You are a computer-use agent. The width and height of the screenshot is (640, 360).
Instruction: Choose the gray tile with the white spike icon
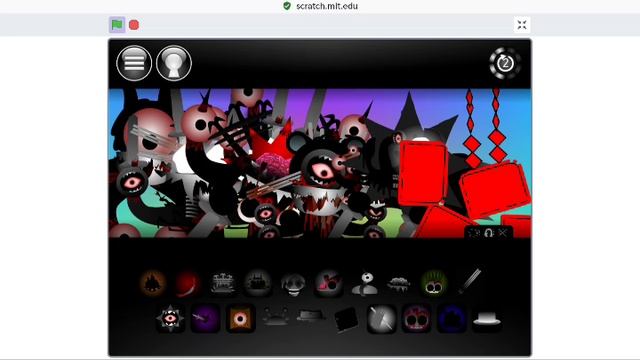(x=381, y=318)
